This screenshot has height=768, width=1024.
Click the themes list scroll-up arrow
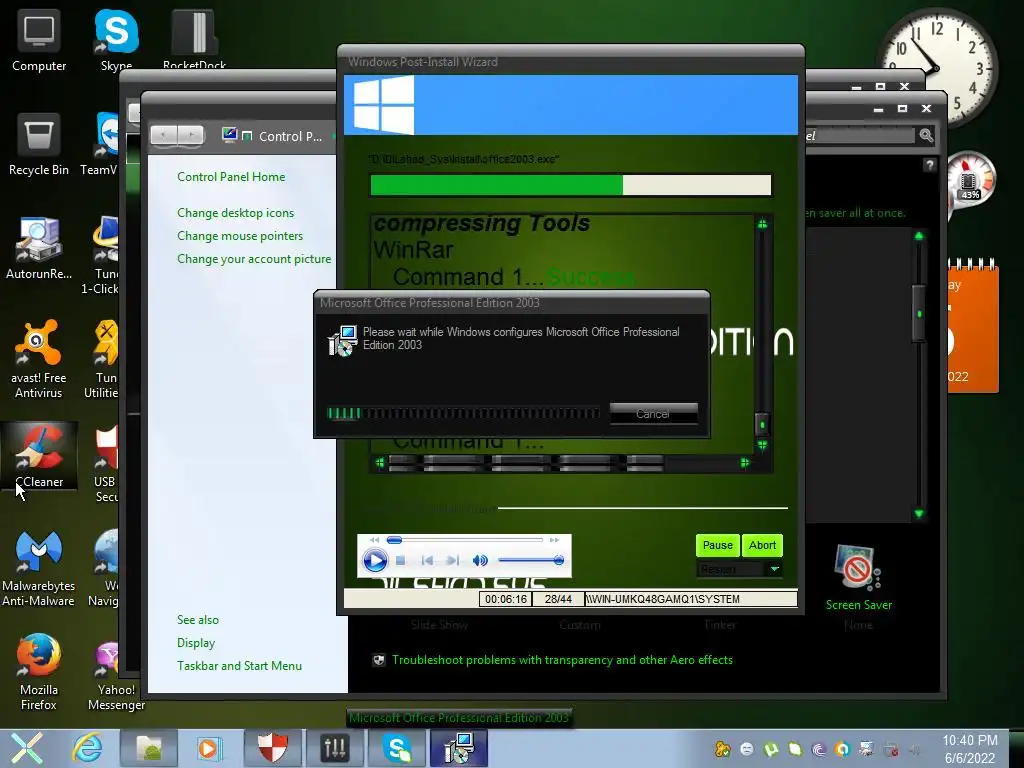919,236
